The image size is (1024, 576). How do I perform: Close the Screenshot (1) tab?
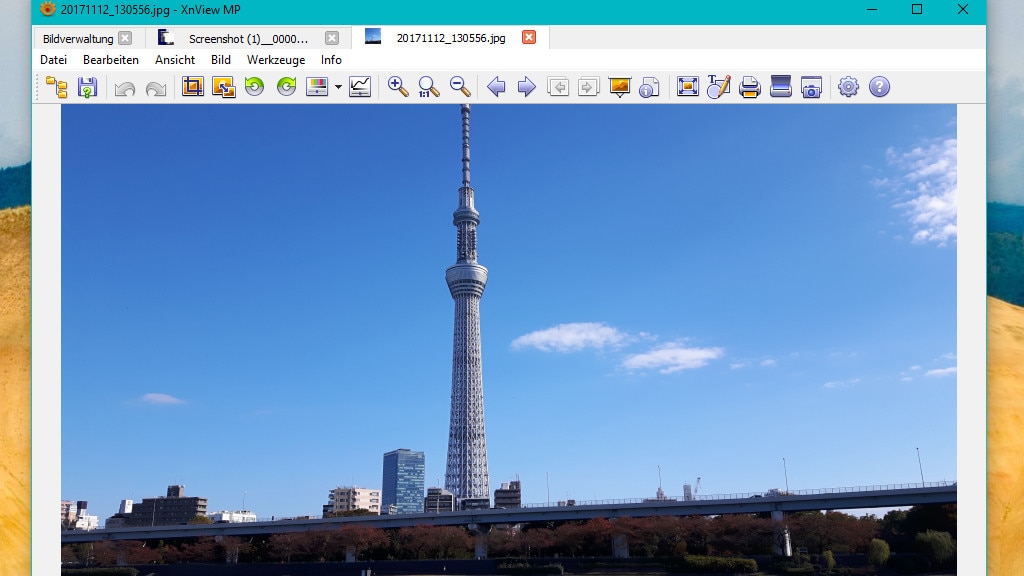tap(330, 36)
